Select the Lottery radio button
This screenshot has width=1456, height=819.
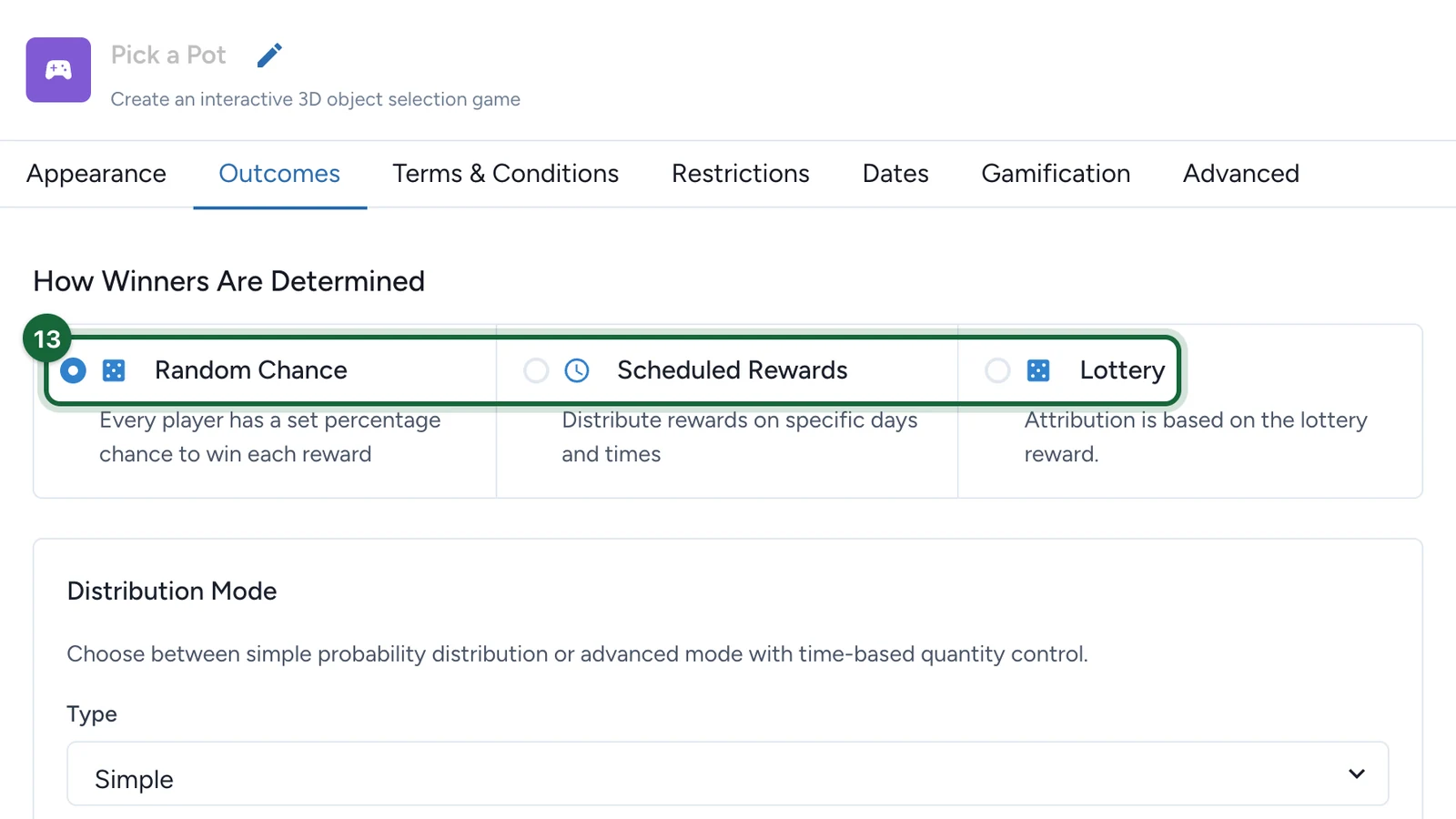click(x=997, y=370)
